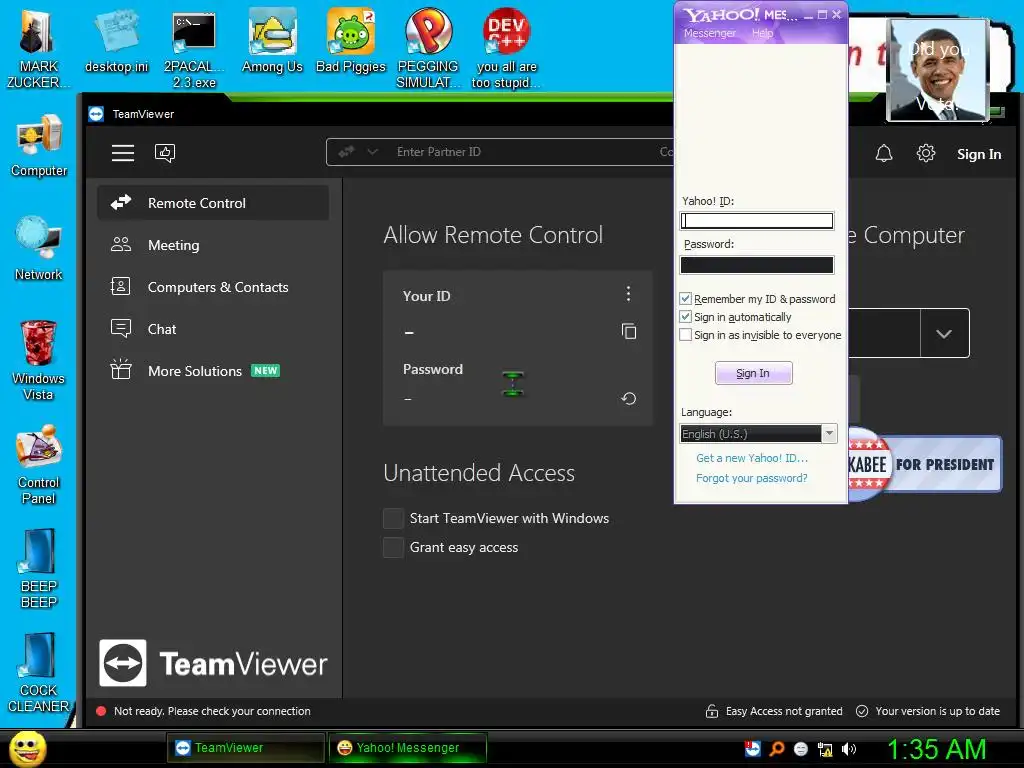Image resolution: width=1024 pixels, height=768 pixels.
Task: Click the Not ready connection status text
Action: 212,711
